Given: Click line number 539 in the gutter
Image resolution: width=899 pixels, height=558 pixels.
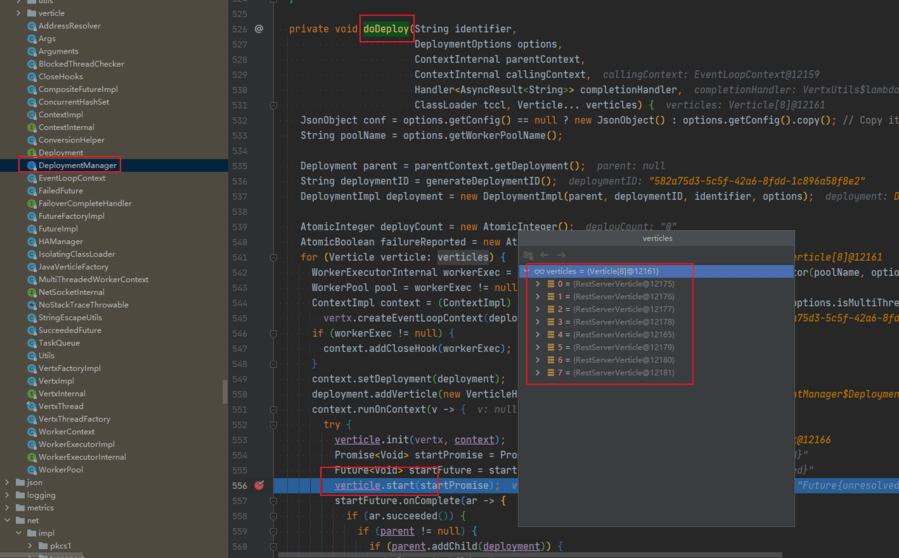Looking at the screenshot, I should pyautogui.click(x=240, y=227).
